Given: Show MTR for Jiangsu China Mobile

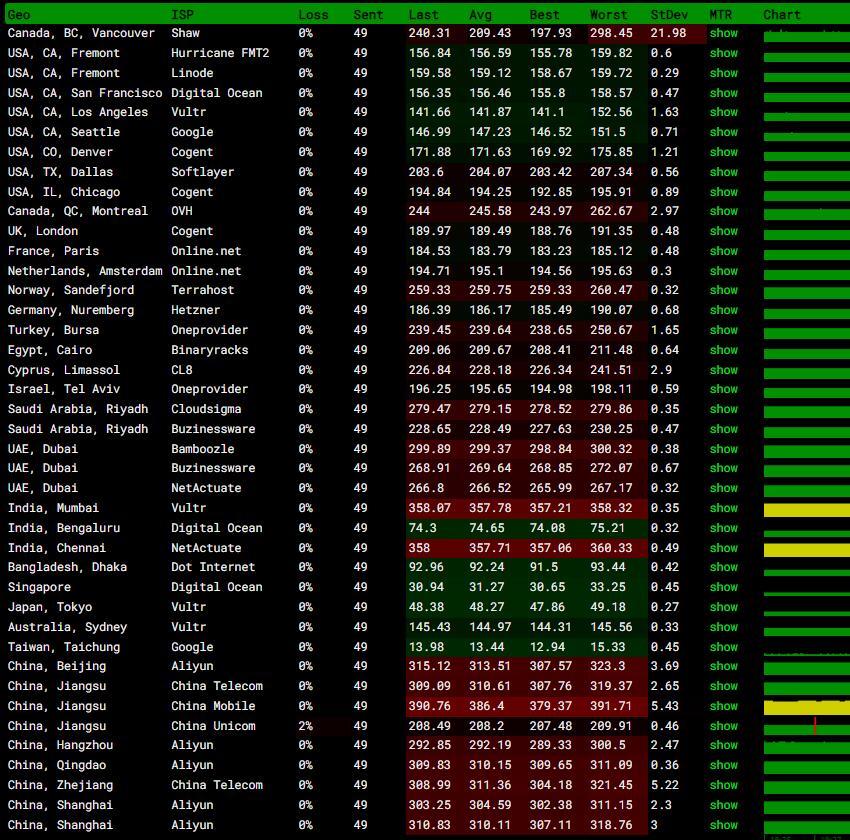Looking at the screenshot, I should pos(723,707).
